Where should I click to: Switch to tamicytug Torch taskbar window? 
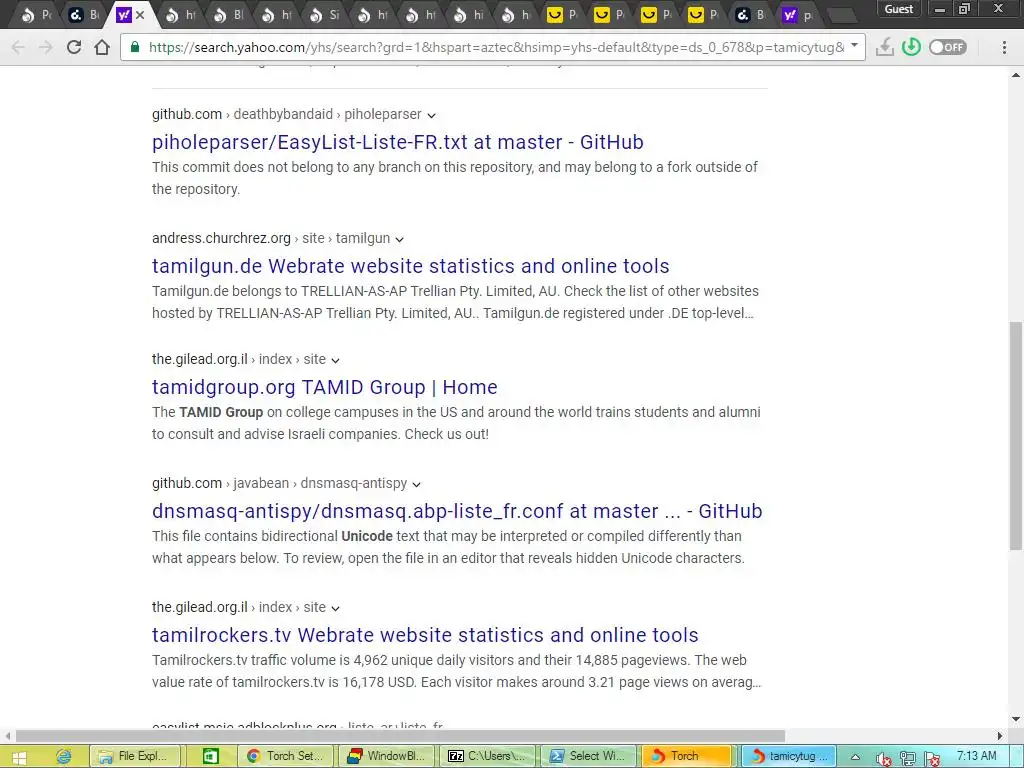789,756
